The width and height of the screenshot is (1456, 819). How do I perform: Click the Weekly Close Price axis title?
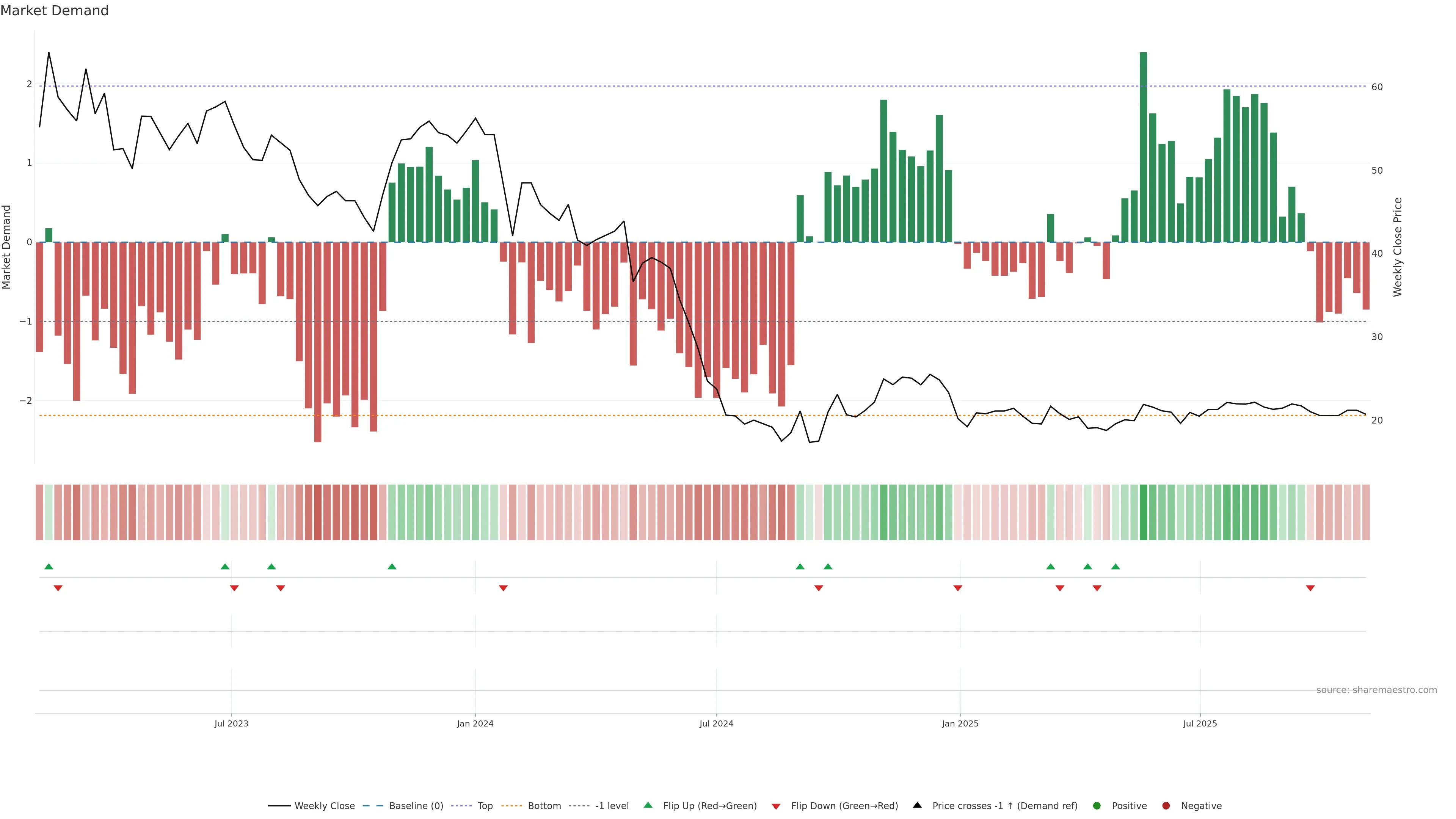pos(1398,247)
